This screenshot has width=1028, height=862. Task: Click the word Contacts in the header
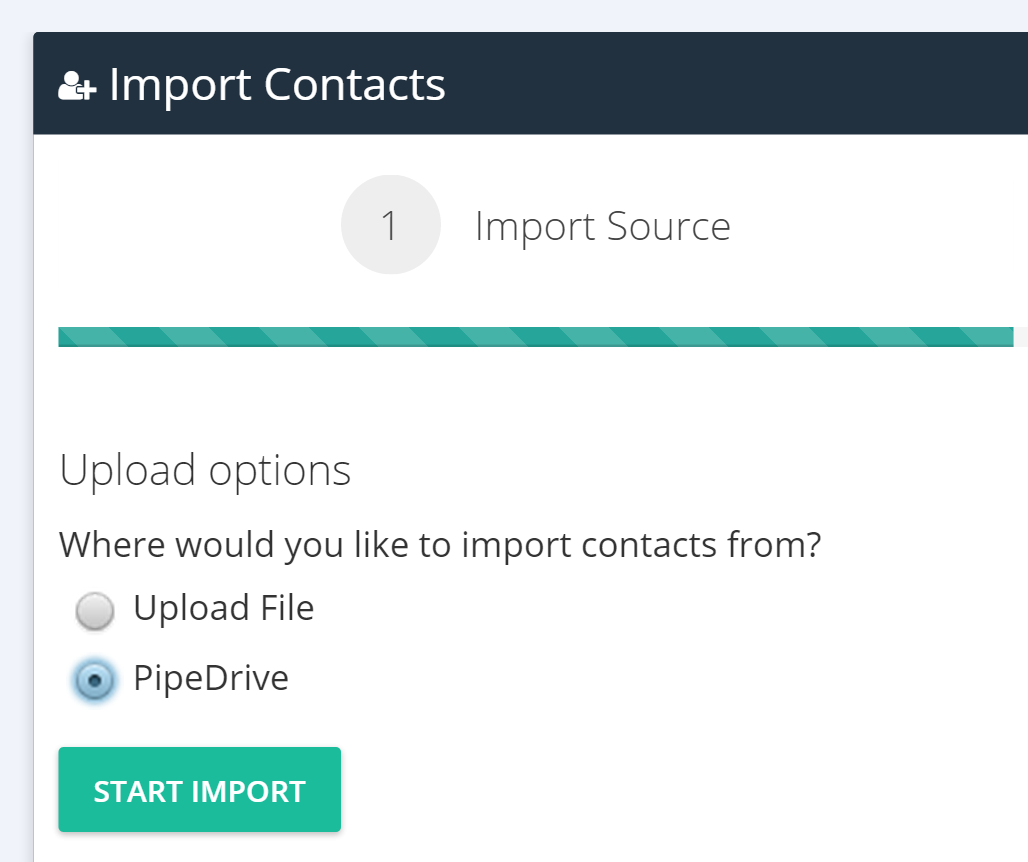click(x=355, y=85)
